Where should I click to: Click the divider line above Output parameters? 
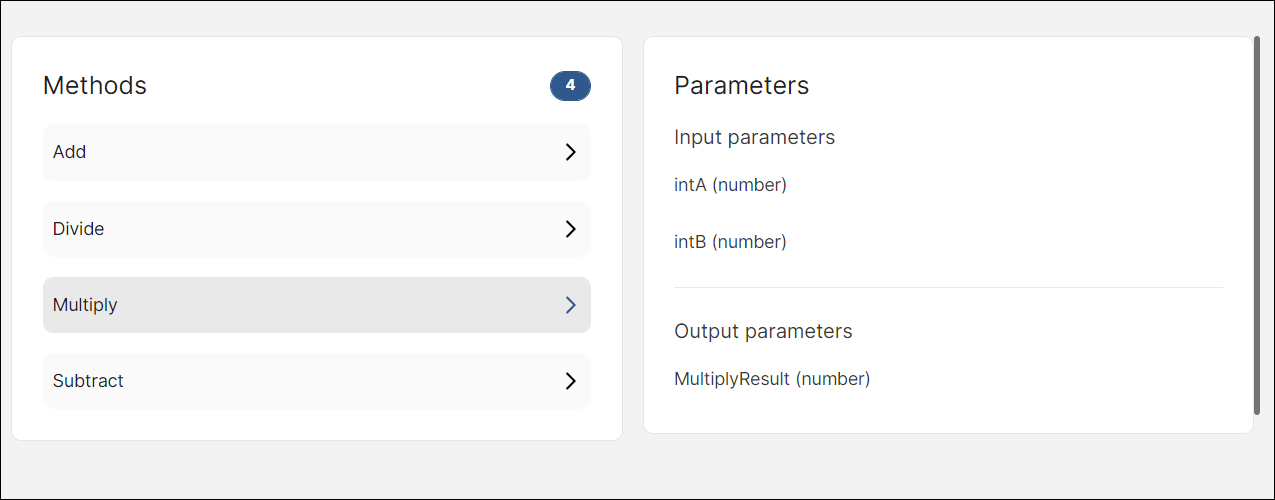(x=948, y=288)
